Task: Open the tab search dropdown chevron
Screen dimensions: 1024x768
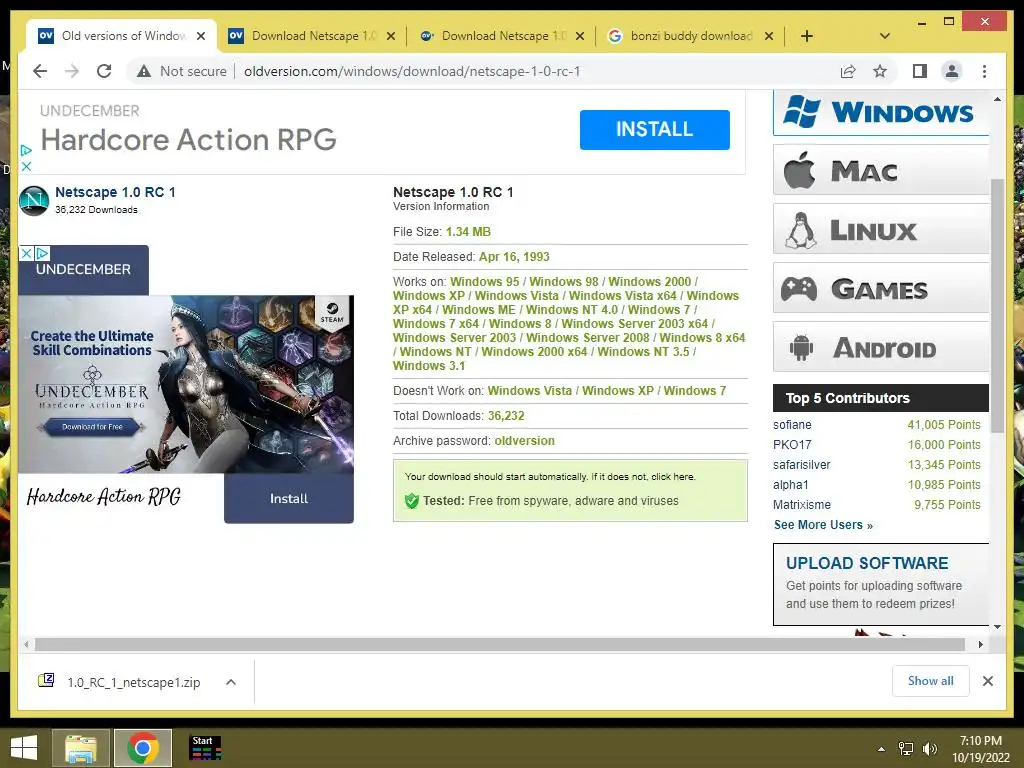Action: [x=884, y=36]
